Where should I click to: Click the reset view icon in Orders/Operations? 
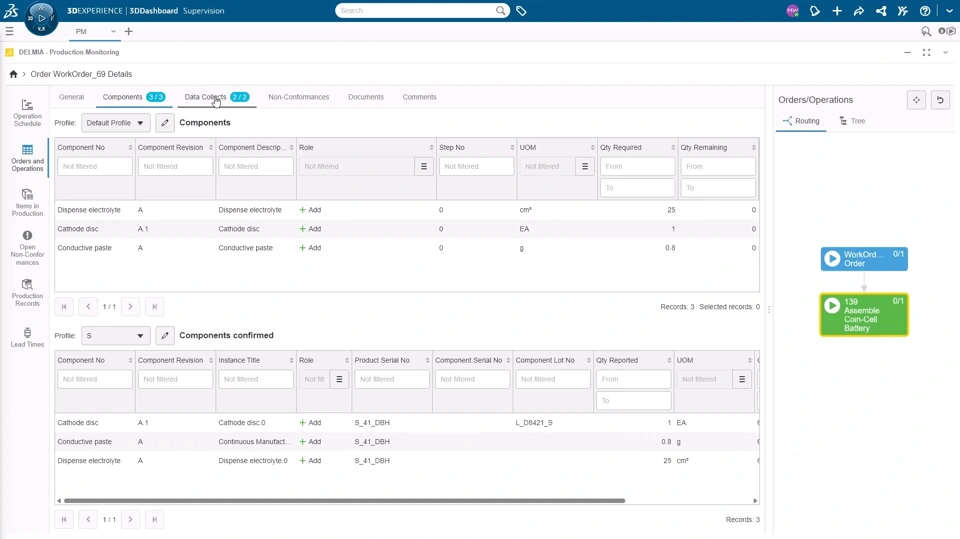[940, 100]
